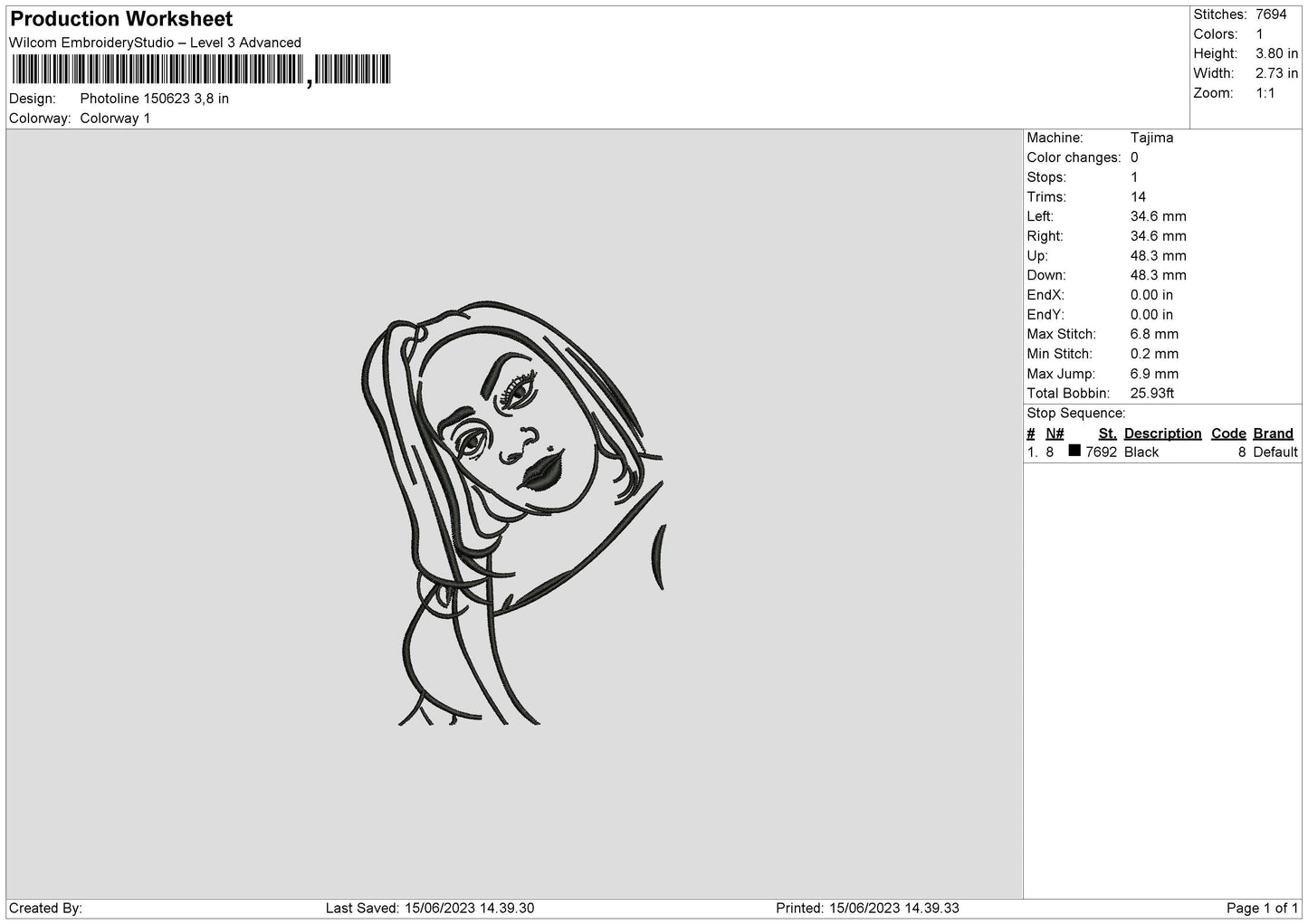This screenshot has width=1308, height=924.
Task: Click the 'St.' column header
Action: [1107, 433]
